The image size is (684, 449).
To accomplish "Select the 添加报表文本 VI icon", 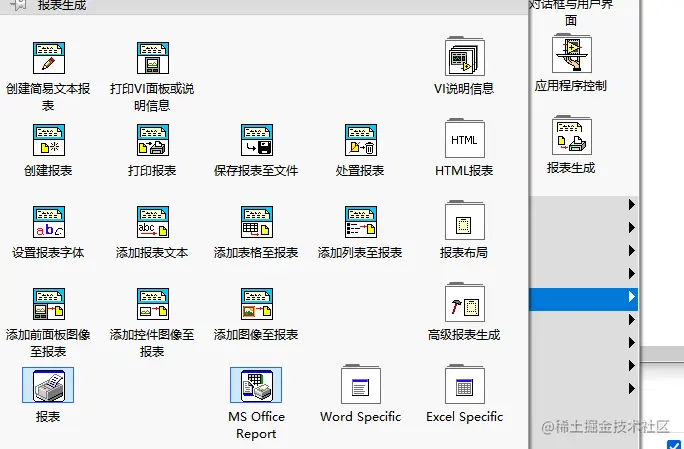I will point(153,222).
